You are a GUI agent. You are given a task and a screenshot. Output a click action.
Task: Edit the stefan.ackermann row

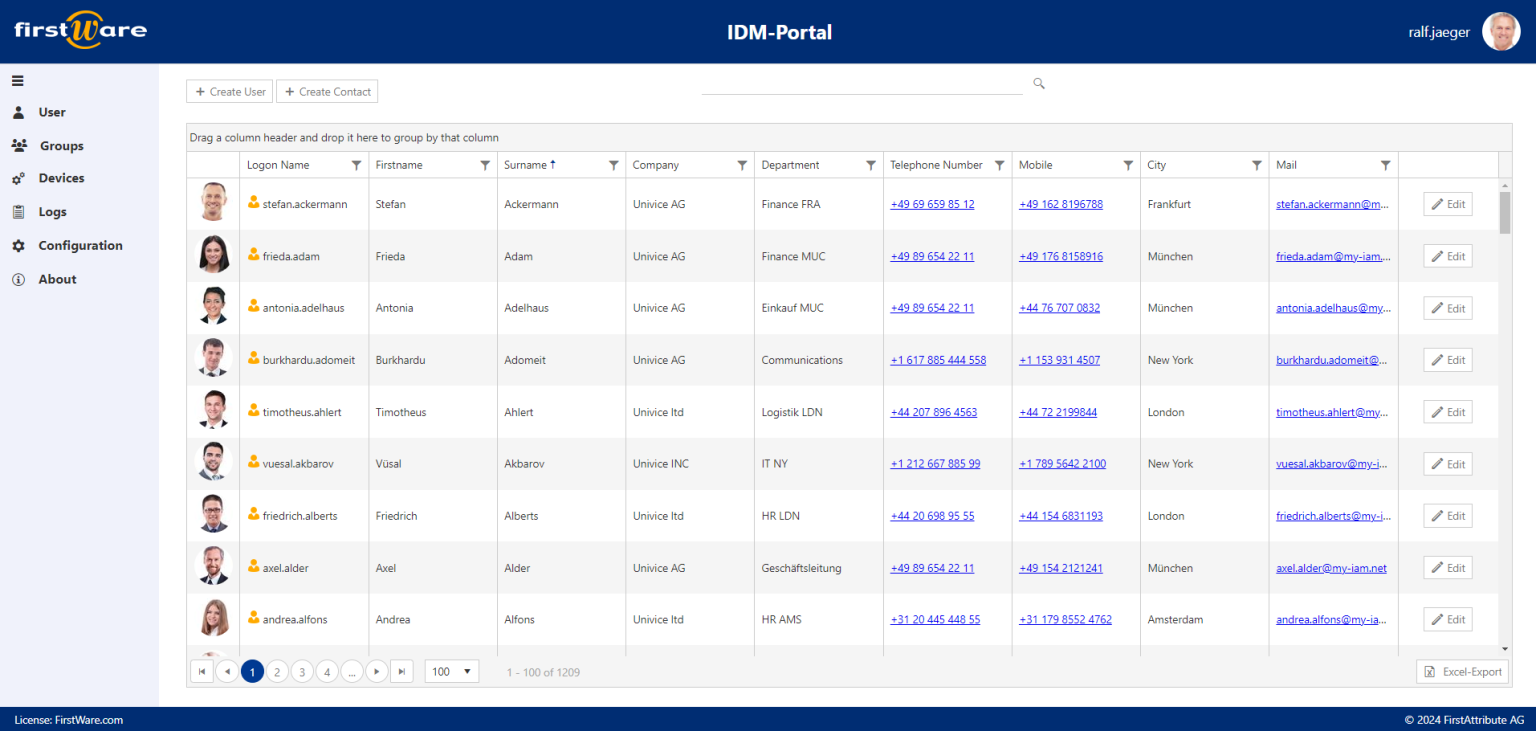pyautogui.click(x=1448, y=204)
